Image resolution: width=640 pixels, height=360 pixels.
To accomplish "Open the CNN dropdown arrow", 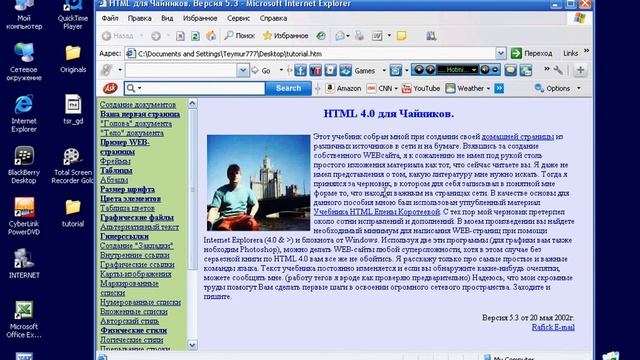I will 396,88.
